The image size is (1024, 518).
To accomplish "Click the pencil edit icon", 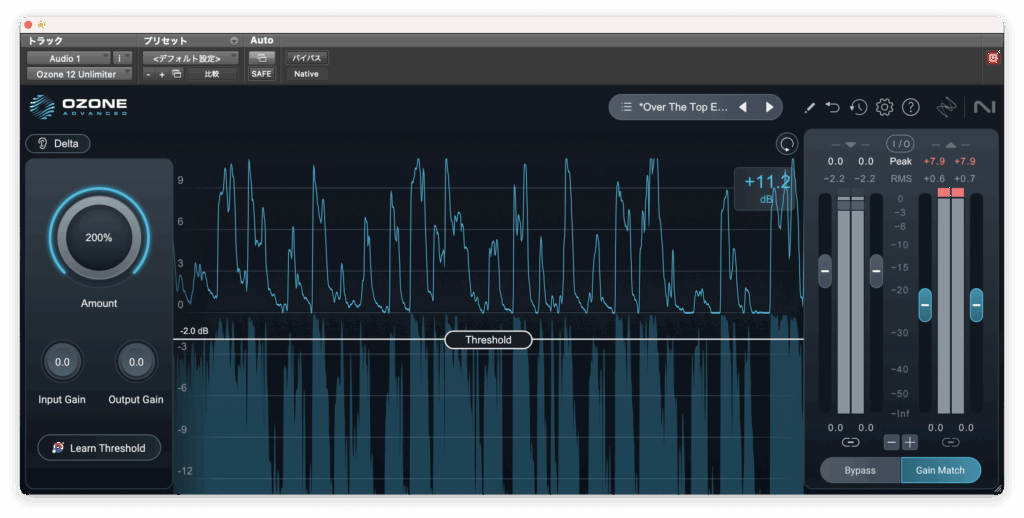I will tap(810, 107).
